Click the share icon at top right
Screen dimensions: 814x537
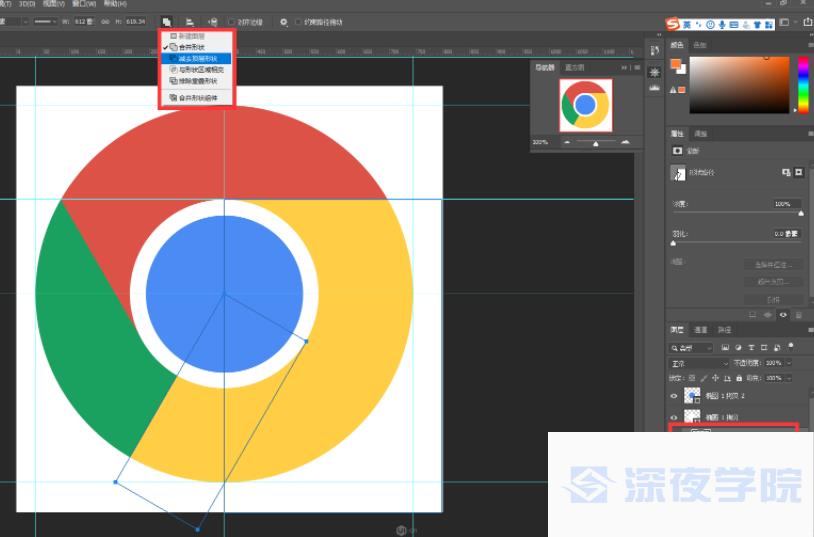[x=808, y=22]
